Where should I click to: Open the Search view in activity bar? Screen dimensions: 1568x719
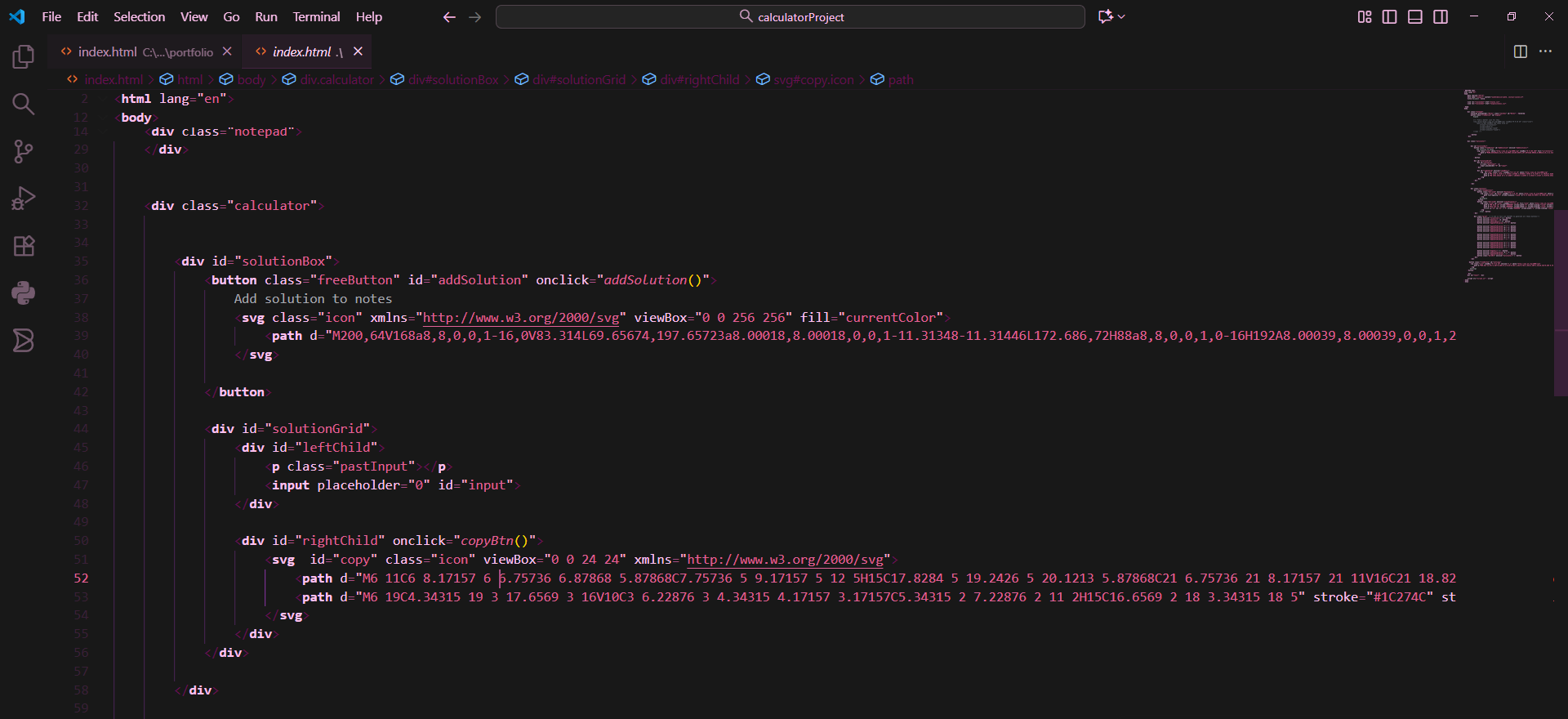coord(24,104)
